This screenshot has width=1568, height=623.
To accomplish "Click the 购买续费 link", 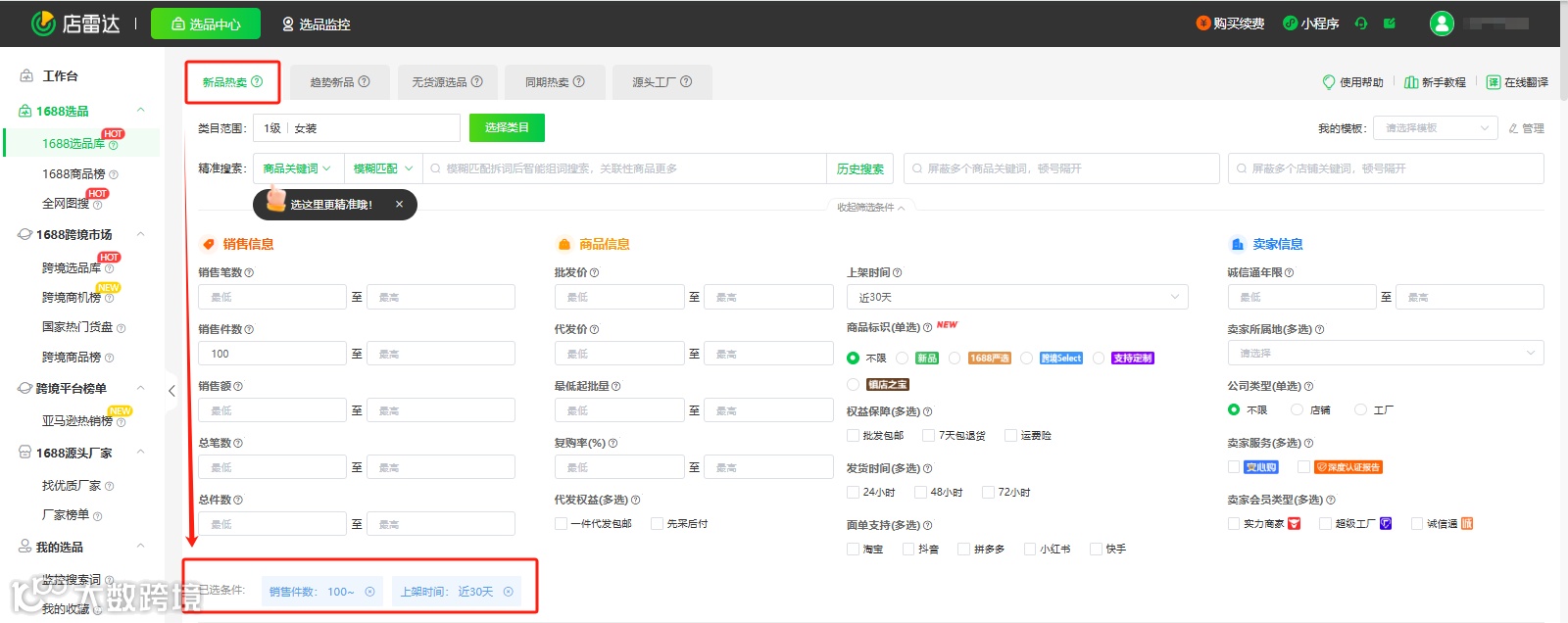I will coord(1231,24).
